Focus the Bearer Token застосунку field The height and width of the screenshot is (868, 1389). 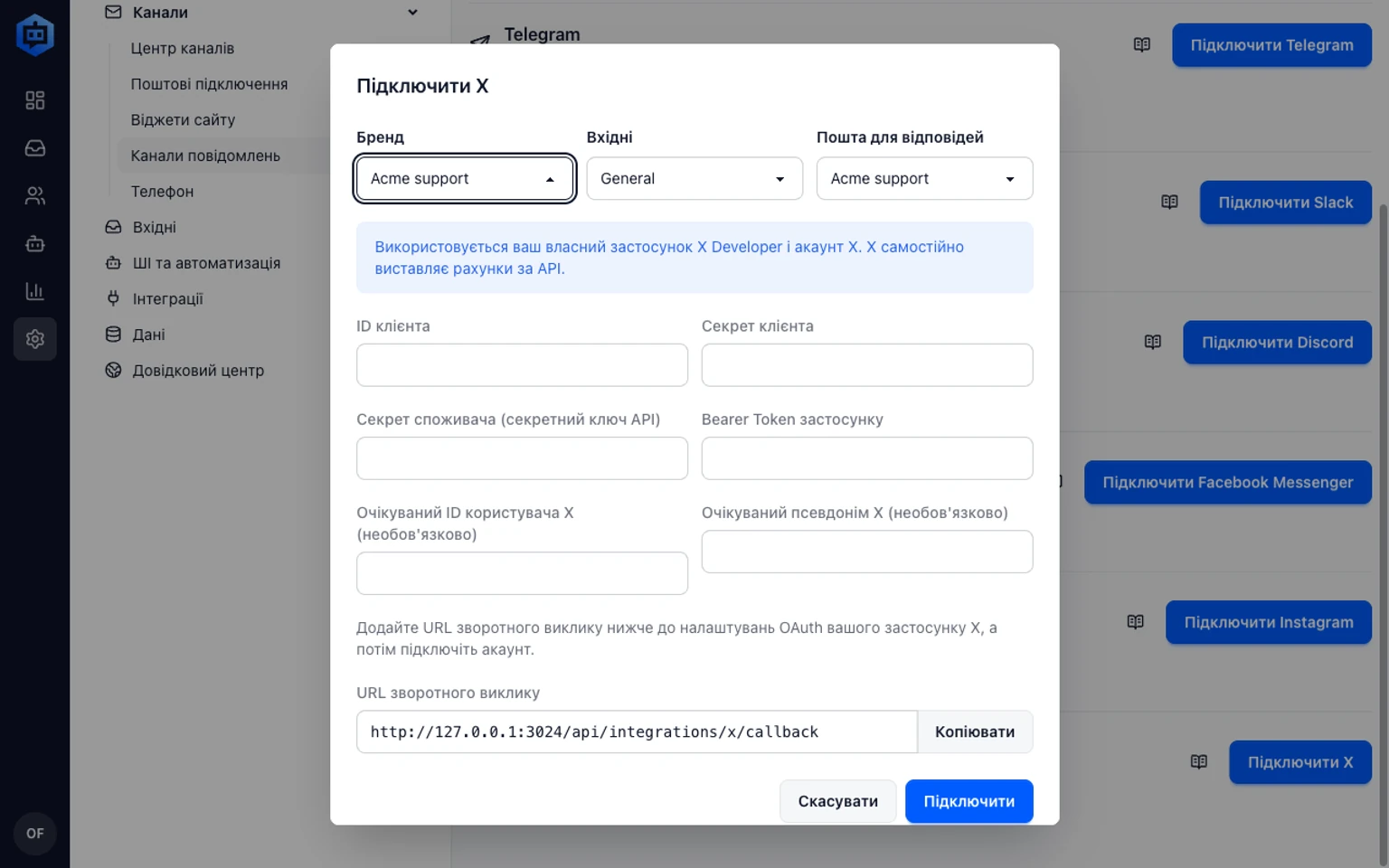(867, 458)
